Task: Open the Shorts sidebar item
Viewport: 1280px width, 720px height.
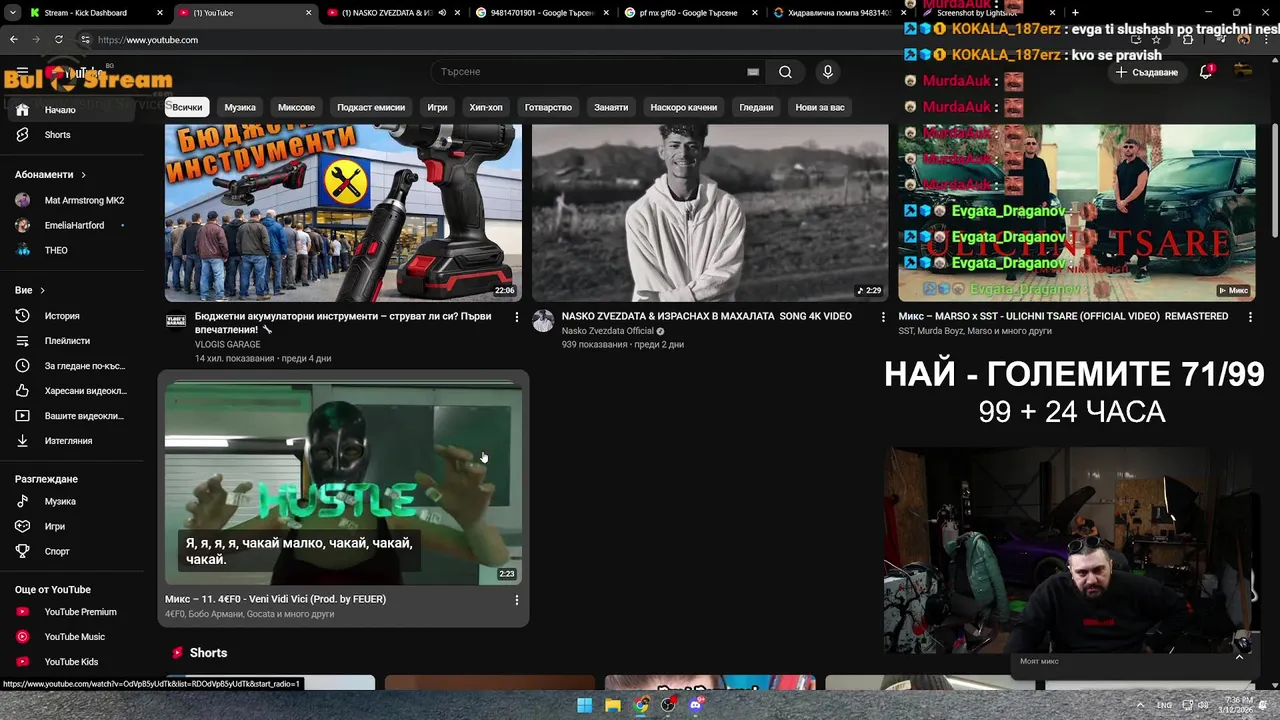Action: tap(72, 135)
